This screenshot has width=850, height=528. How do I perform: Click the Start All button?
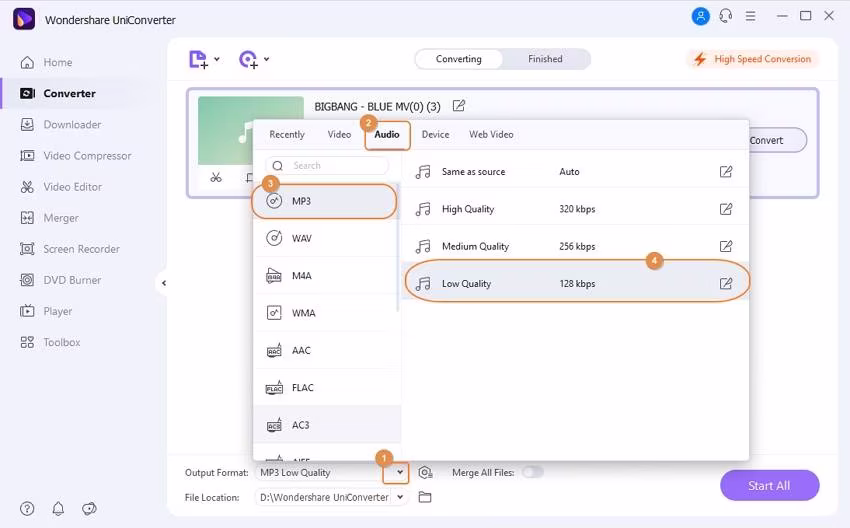pyautogui.click(x=769, y=486)
